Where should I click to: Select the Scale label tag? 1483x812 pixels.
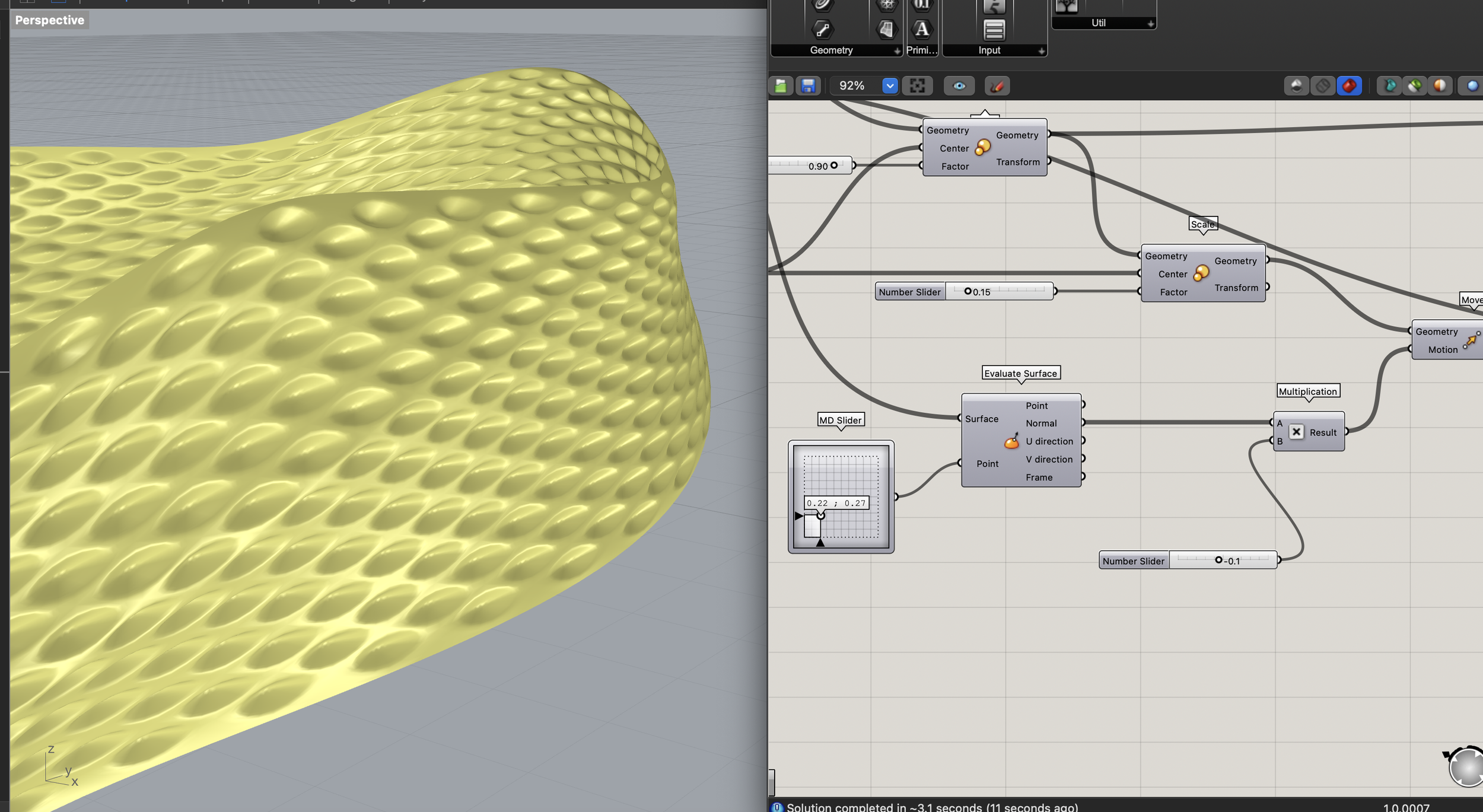coord(1203,224)
